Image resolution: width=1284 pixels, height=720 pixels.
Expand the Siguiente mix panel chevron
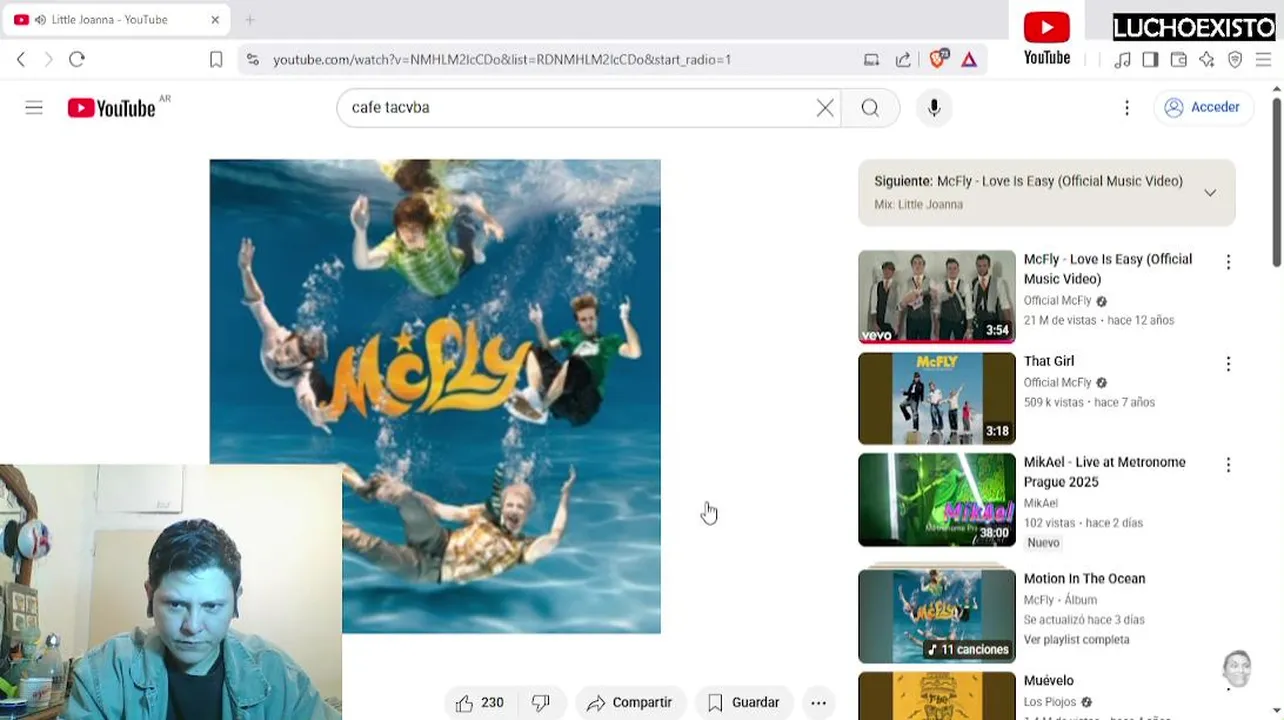1210,193
